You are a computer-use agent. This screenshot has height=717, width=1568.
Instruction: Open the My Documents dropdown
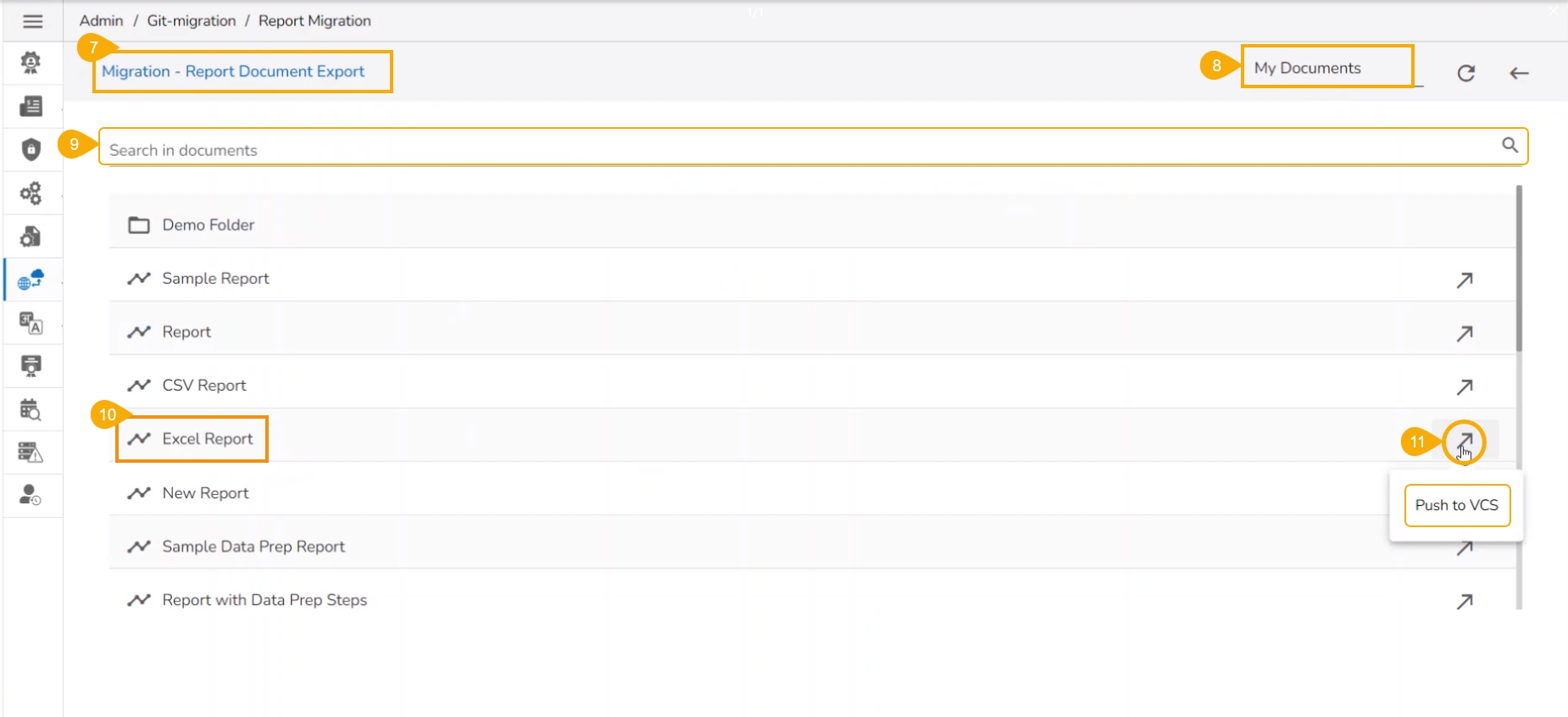1327,68
